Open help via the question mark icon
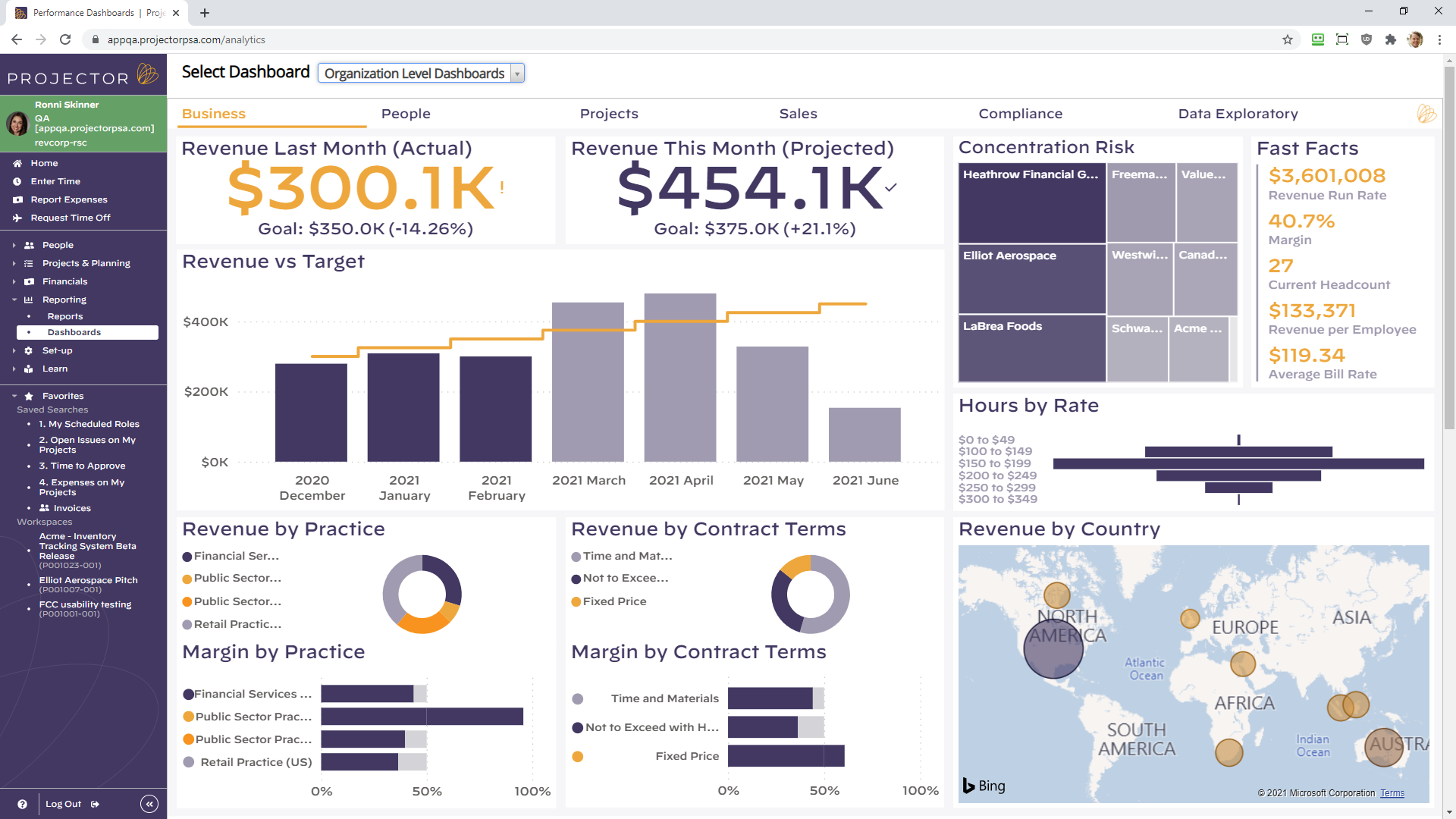1456x819 pixels. pyautogui.click(x=24, y=804)
